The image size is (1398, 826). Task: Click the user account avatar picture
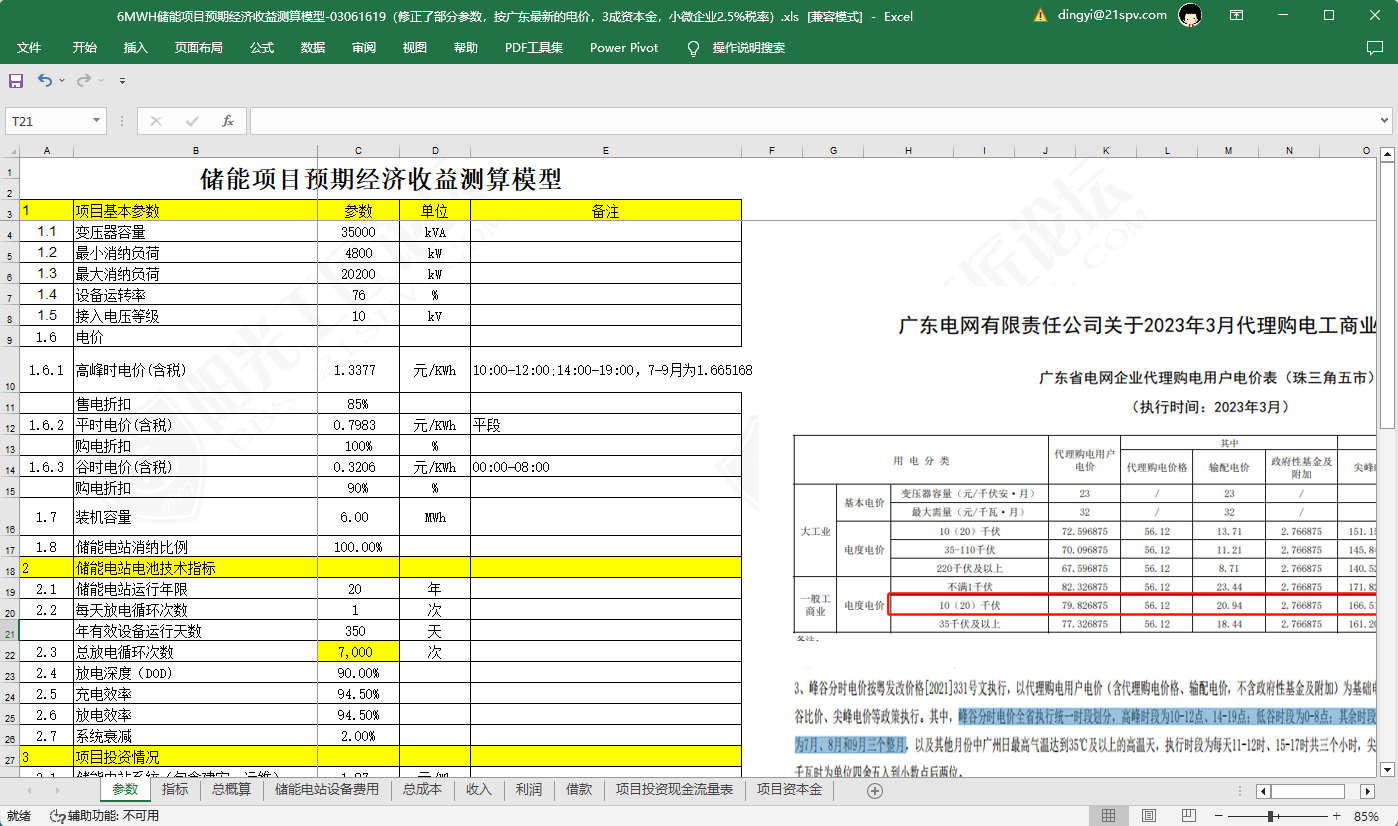pyautogui.click(x=1190, y=15)
